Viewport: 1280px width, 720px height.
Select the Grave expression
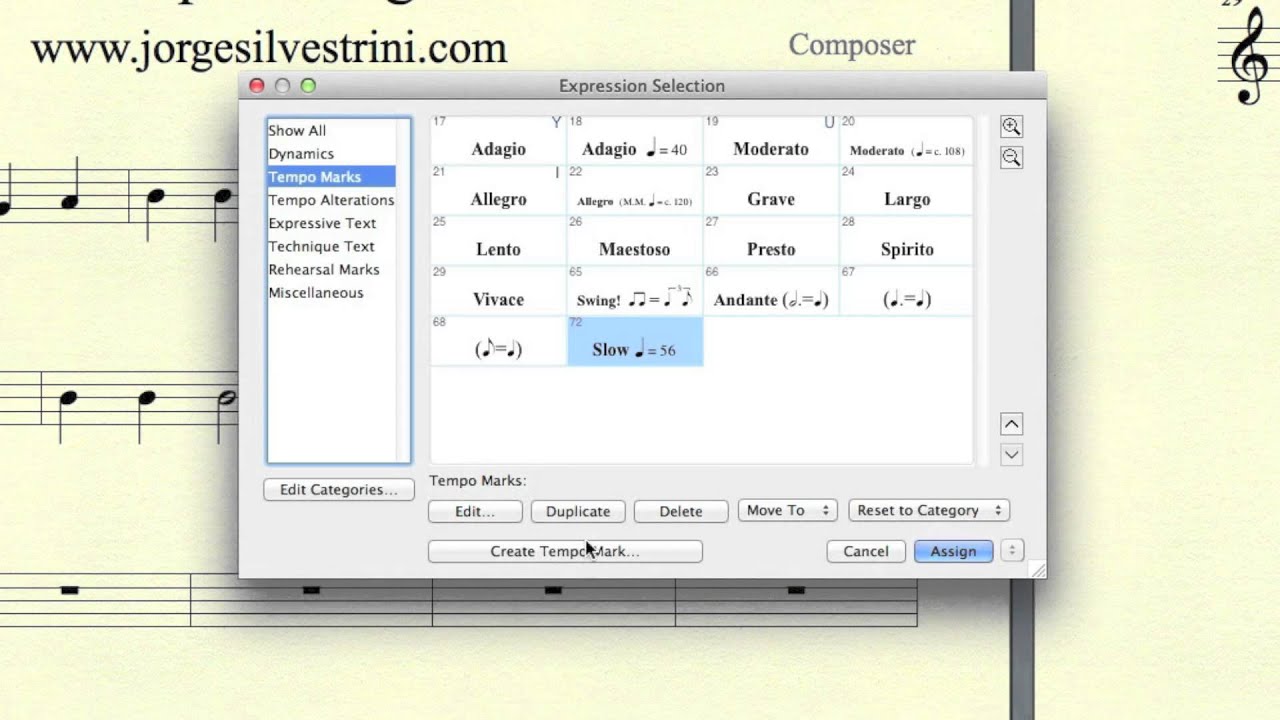point(771,190)
